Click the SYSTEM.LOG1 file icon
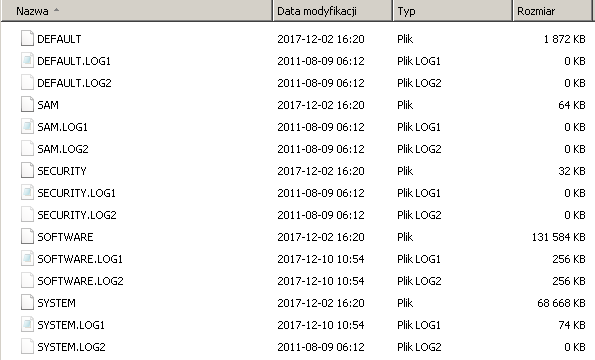 tap(27, 325)
